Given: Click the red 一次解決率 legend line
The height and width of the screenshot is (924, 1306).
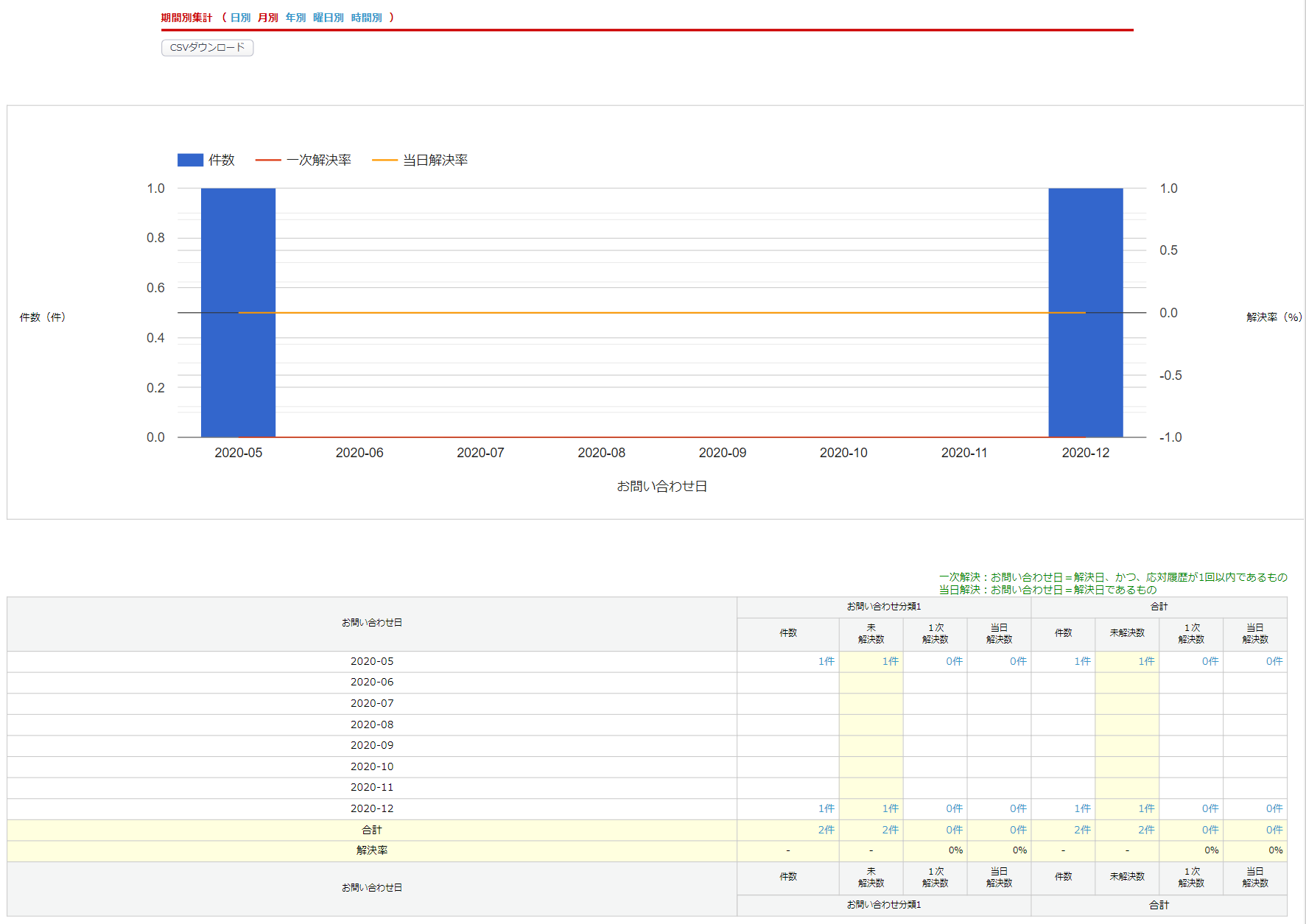Looking at the screenshot, I should [268, 160].
